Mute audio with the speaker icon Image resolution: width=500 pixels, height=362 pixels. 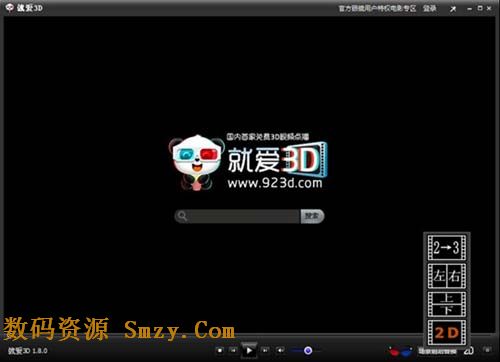coord(280,350)
